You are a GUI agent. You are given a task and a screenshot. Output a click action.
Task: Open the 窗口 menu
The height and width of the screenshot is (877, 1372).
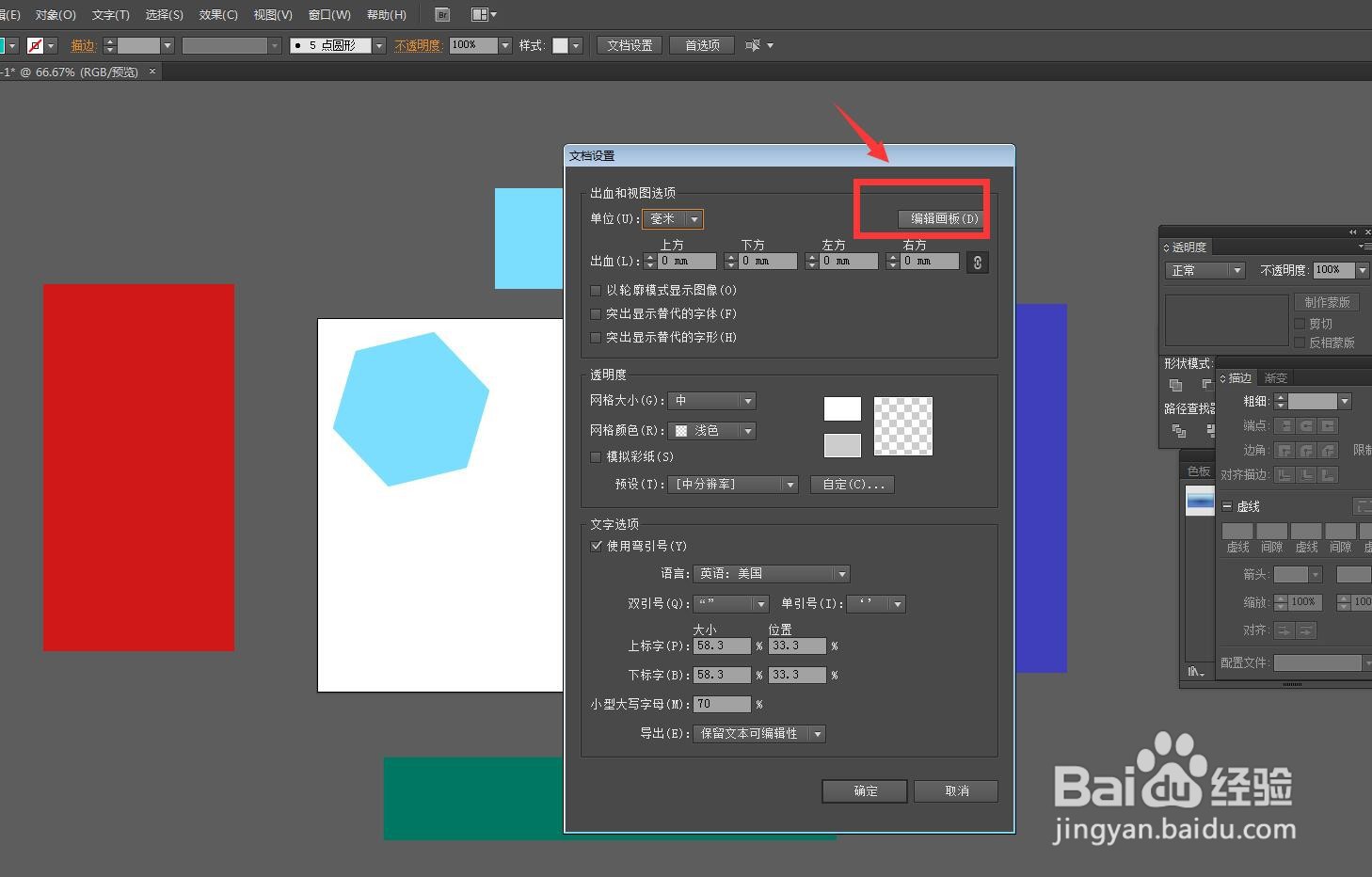point(327,14)
